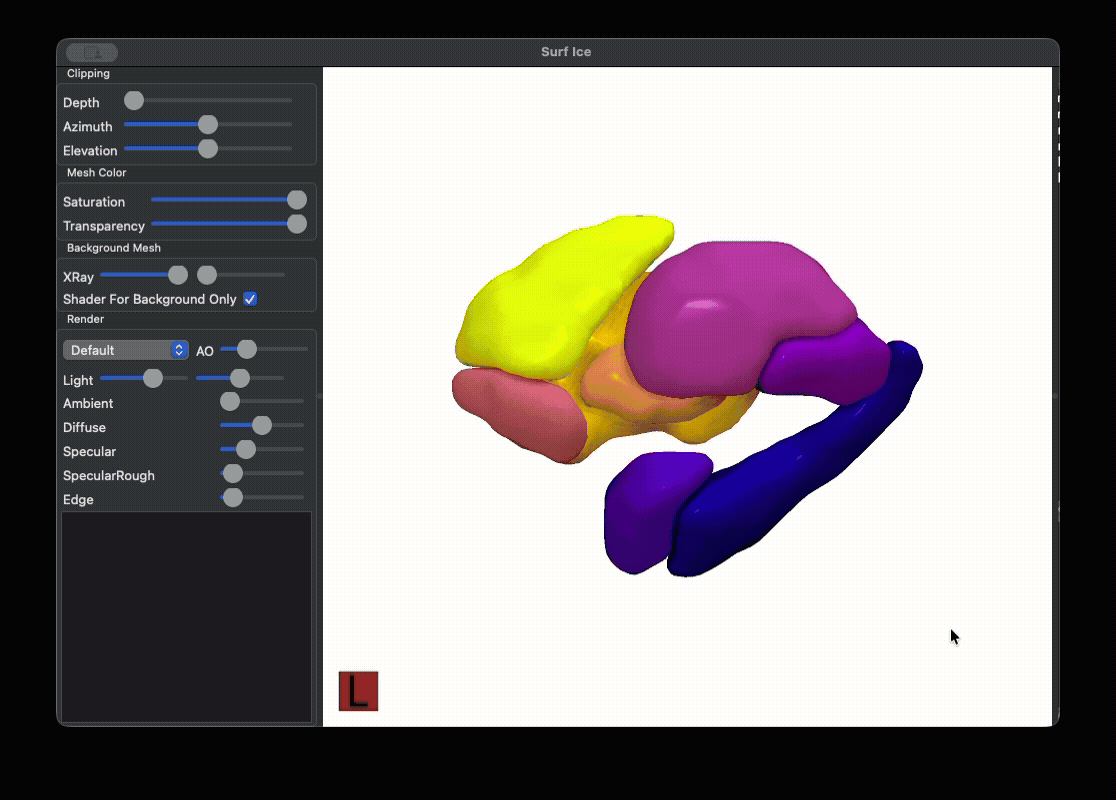1116x800 pixels.
Task: Click the Depth clipping slider handle
Action: click(134, 101)
